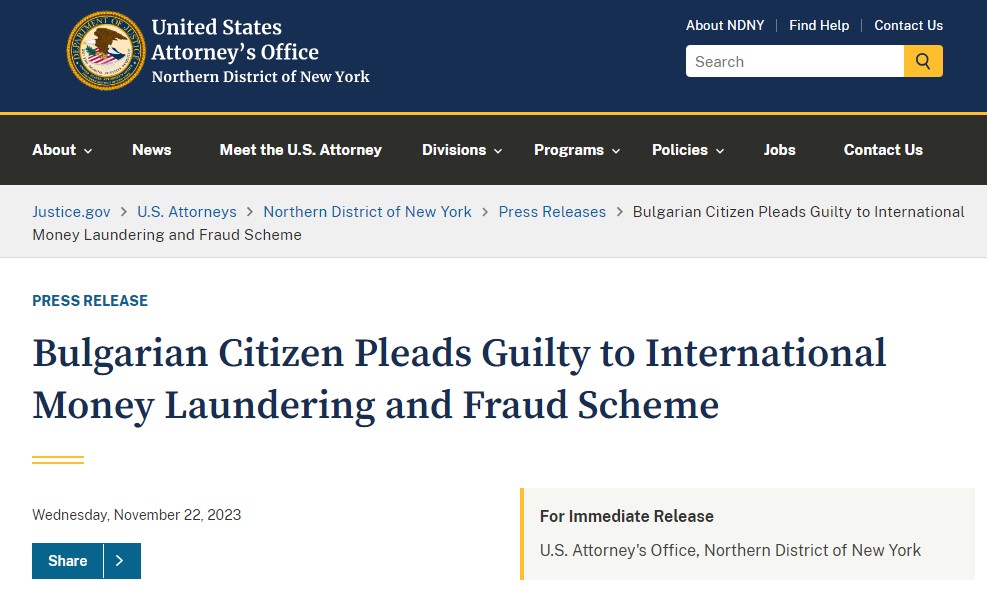Go to Northern District of New York breadcrumb
987x599 pixels.
click(367, 212)
